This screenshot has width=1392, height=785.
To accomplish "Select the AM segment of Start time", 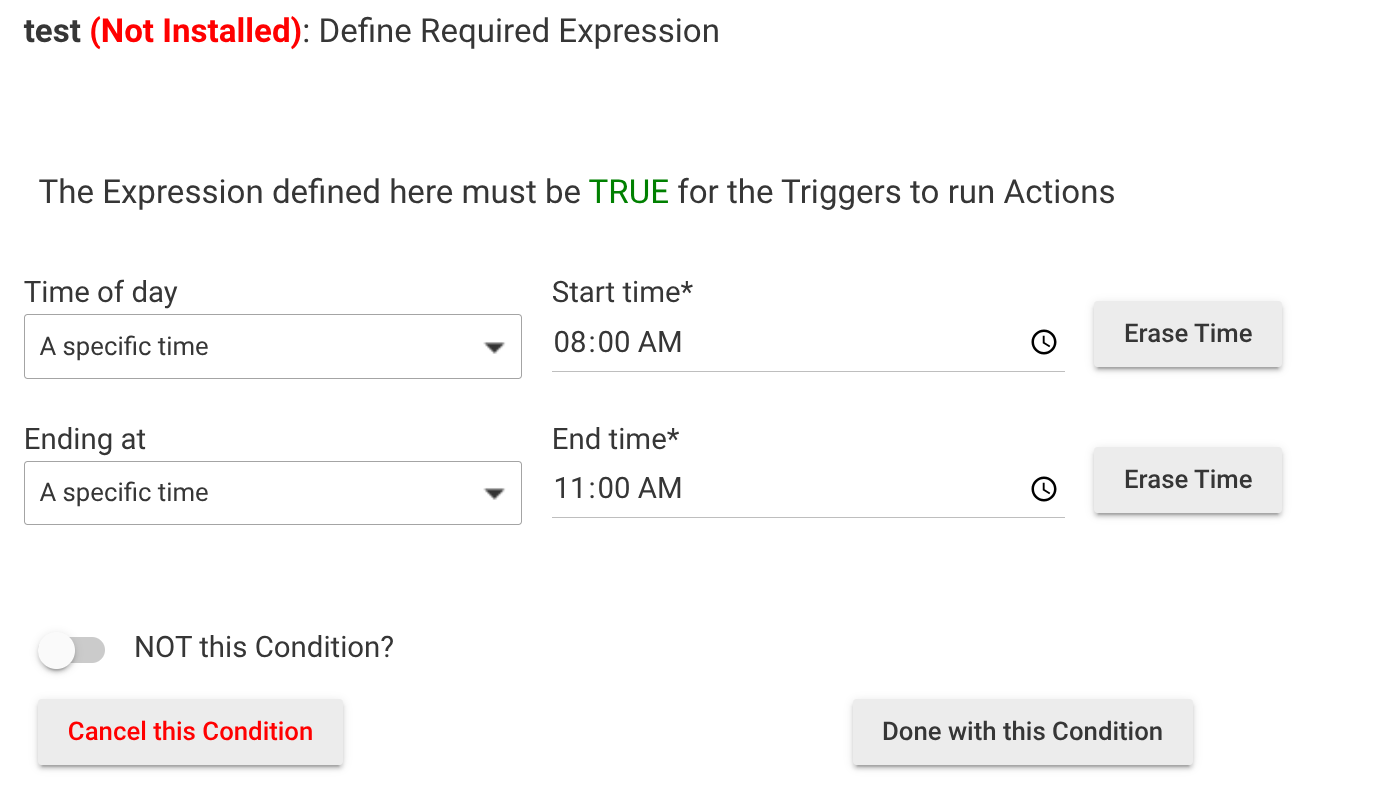I will [x=660, y=343].
